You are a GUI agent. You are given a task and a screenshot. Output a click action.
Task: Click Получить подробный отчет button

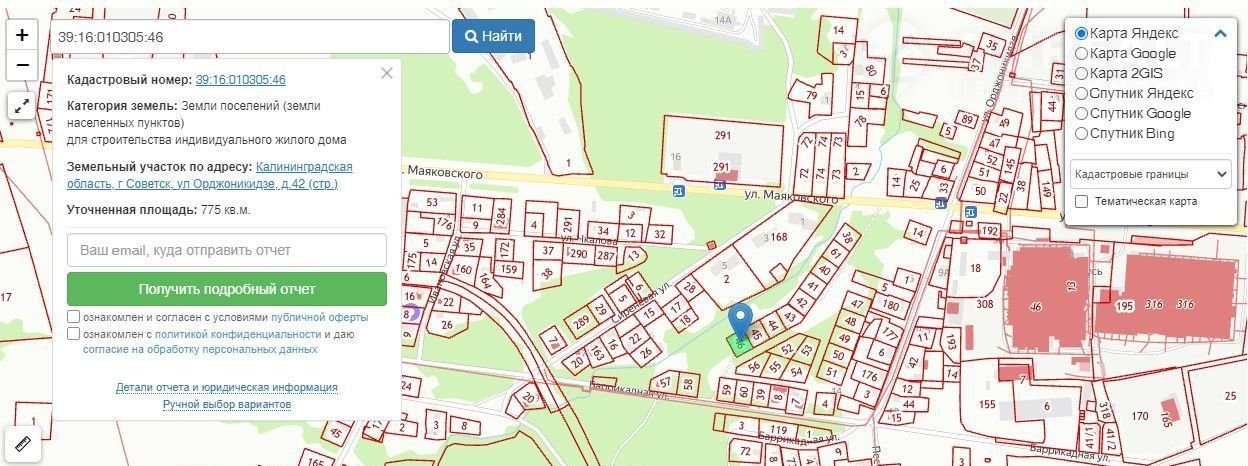click(x=227, y=289)
